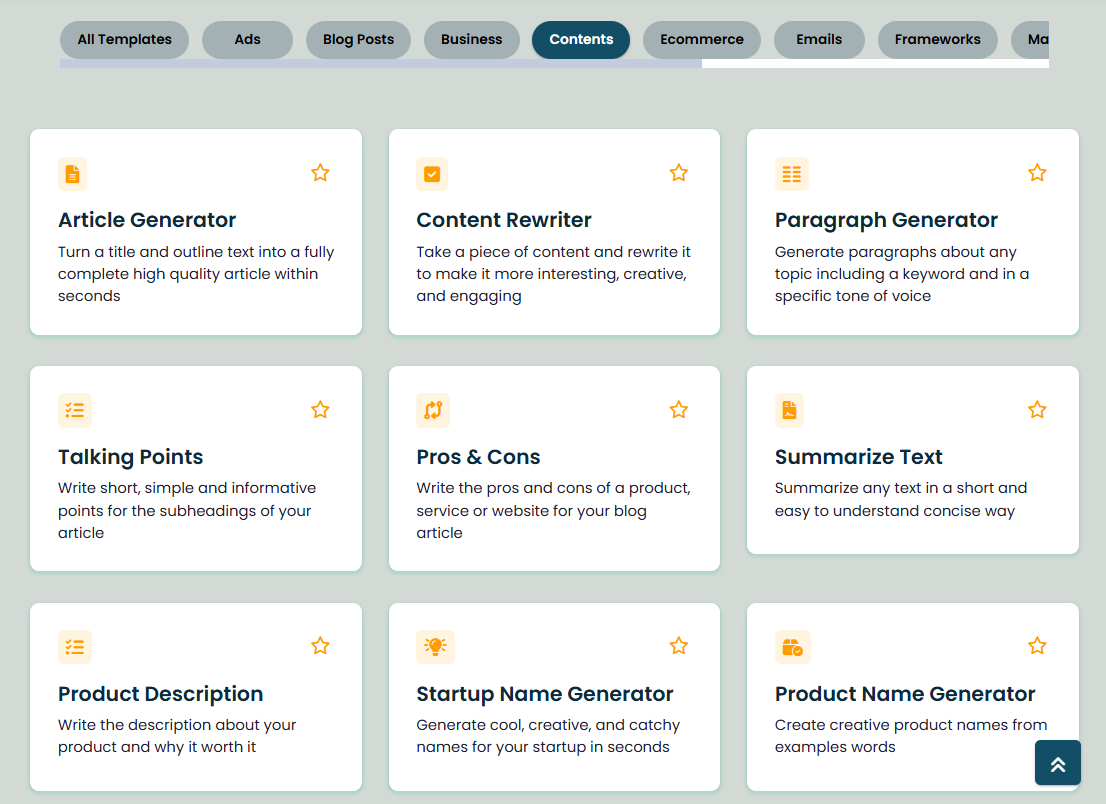1106x804 pixels.
Task: Click the Pros & Cons swap icon
Action: (432, 410)
